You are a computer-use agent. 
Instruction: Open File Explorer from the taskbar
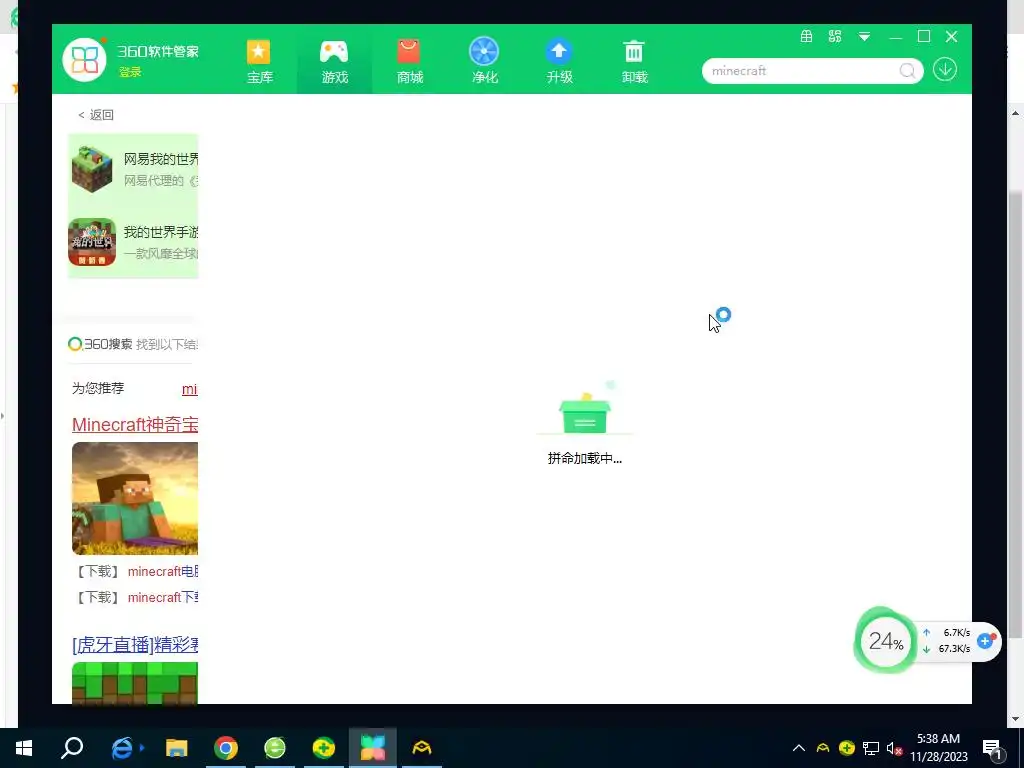[176, 748]
